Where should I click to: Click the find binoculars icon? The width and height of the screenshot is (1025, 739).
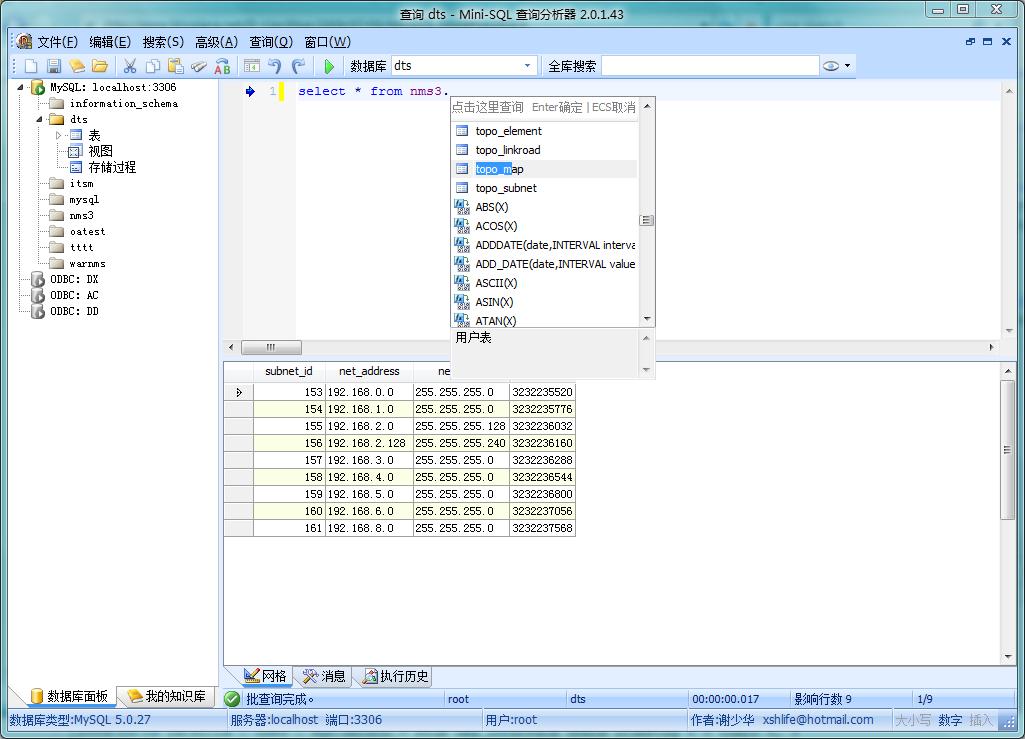199,66
